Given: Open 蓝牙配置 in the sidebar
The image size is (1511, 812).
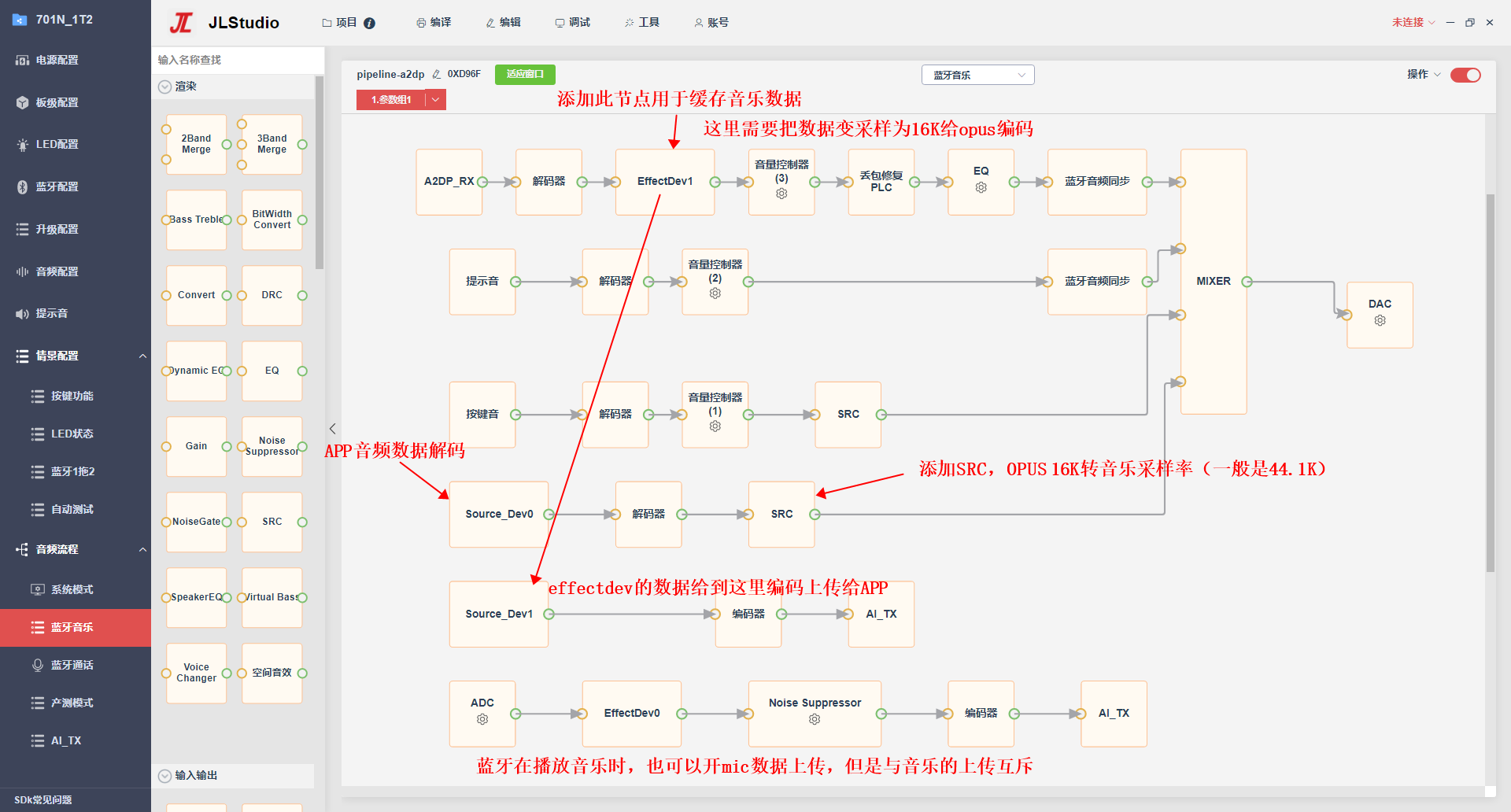Looking at the screenshot, I should [x=76, y=187].
